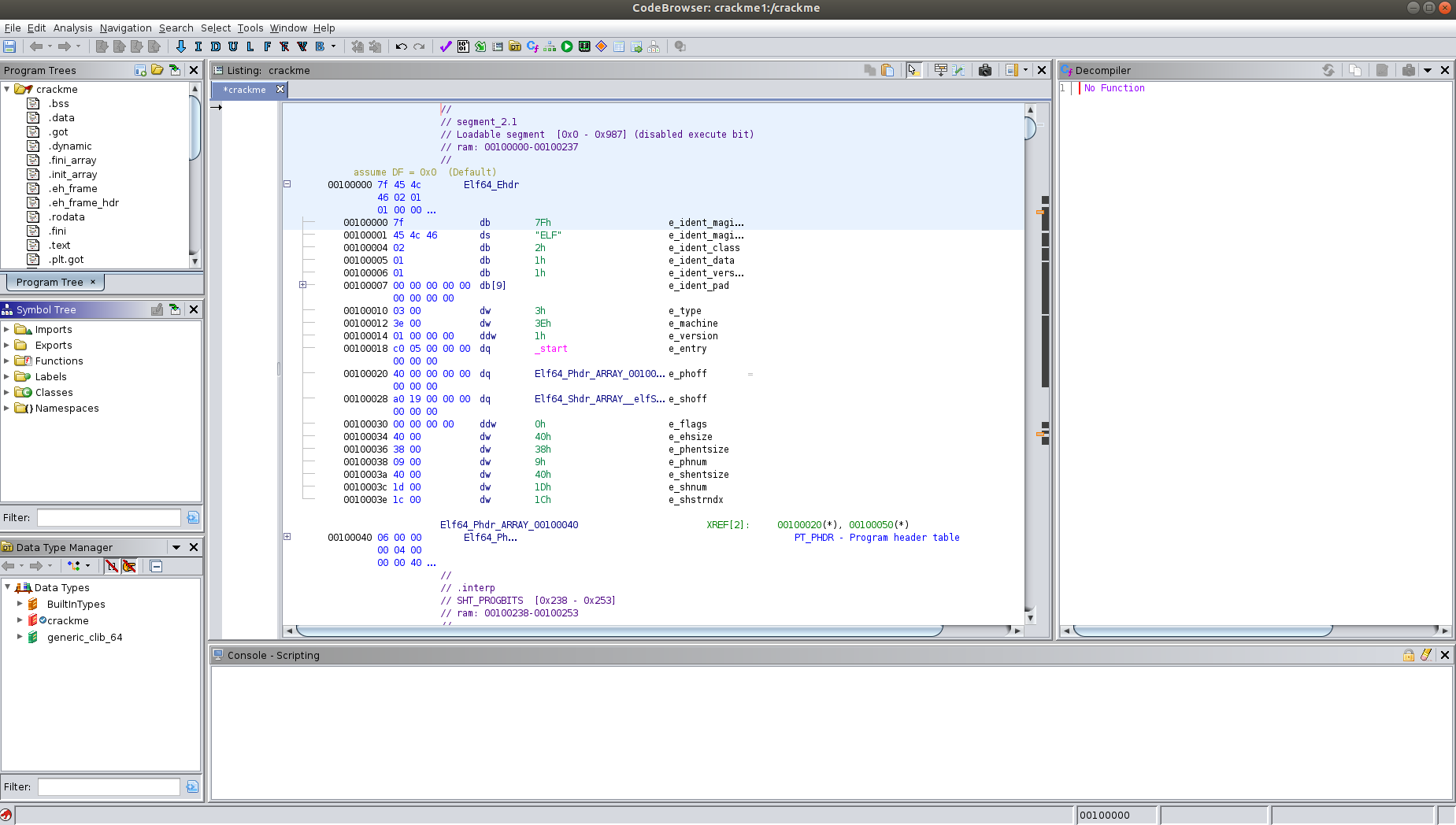
Task: Take Decompiler snapshot camera icon
Action: tap(1409, 70)
